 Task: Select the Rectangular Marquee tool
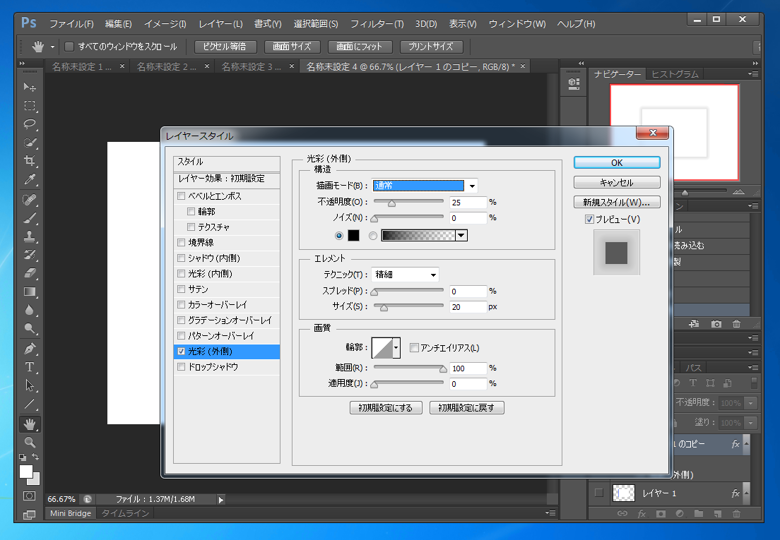pos(30,105)
